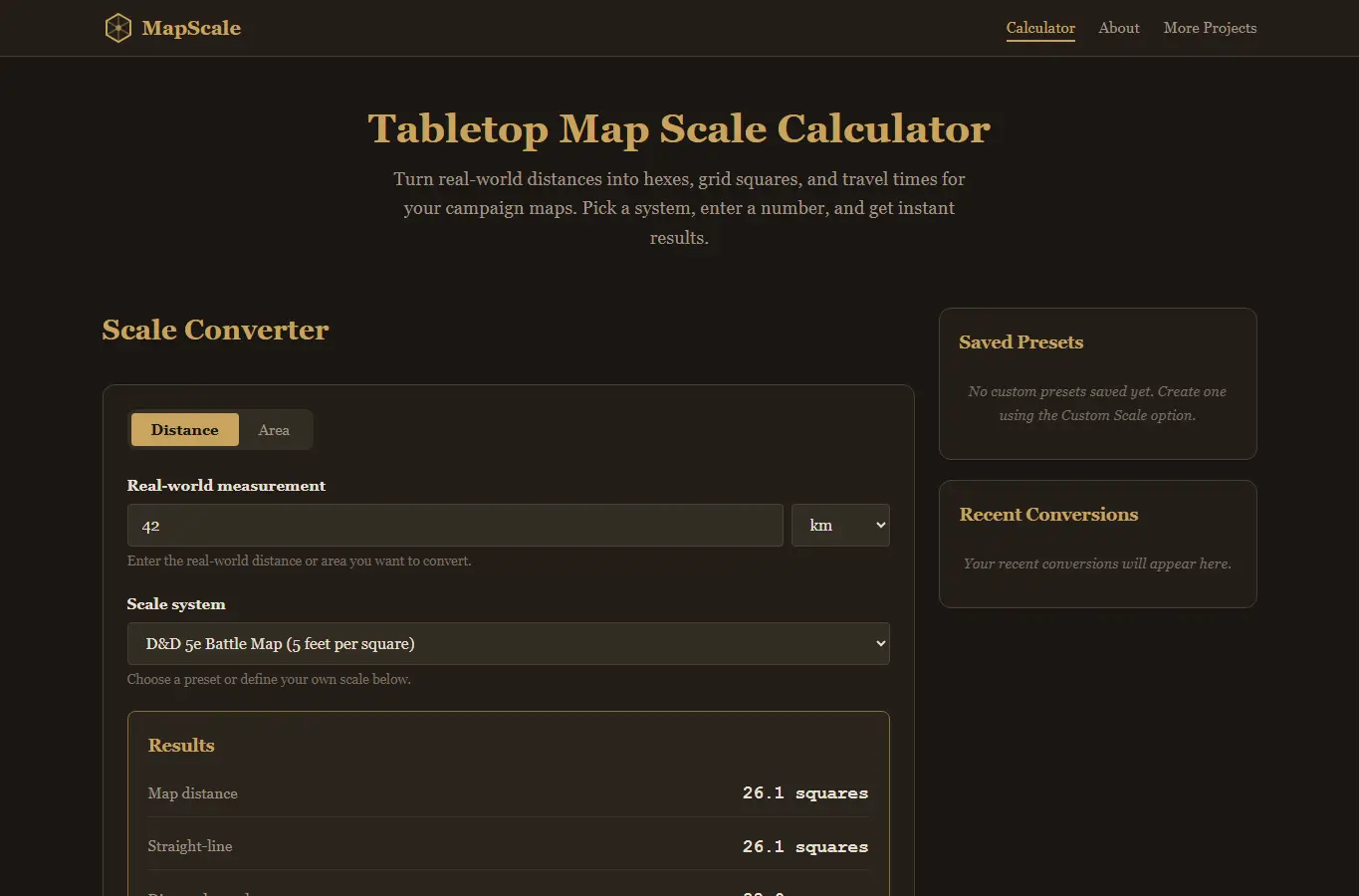
Task: Click the Straight-line result label
Action: (x=190, y=846)
